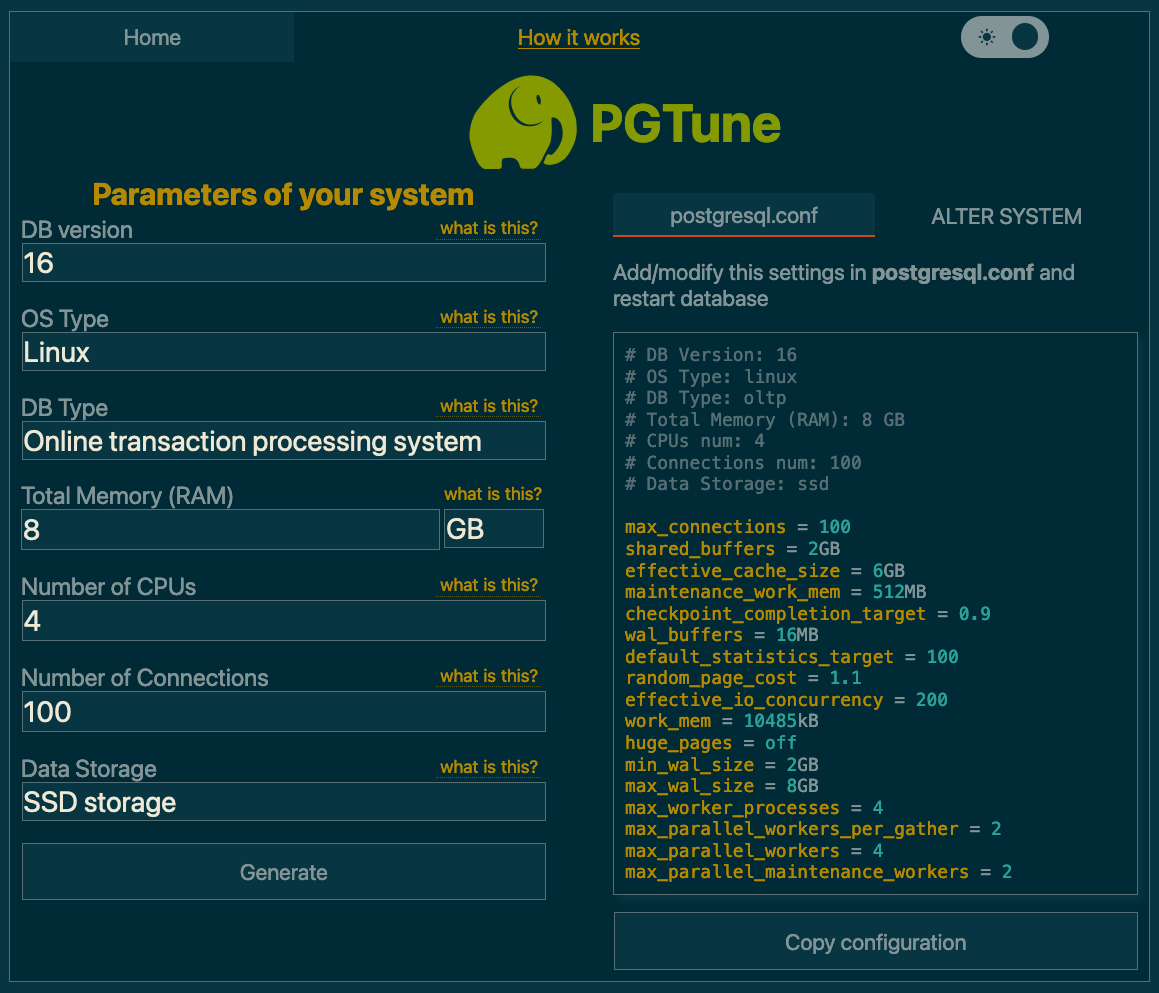The image size is (1159, 993).
Task: Switch to the ALTER SYSTEM tab
Action: point(1006,216)
